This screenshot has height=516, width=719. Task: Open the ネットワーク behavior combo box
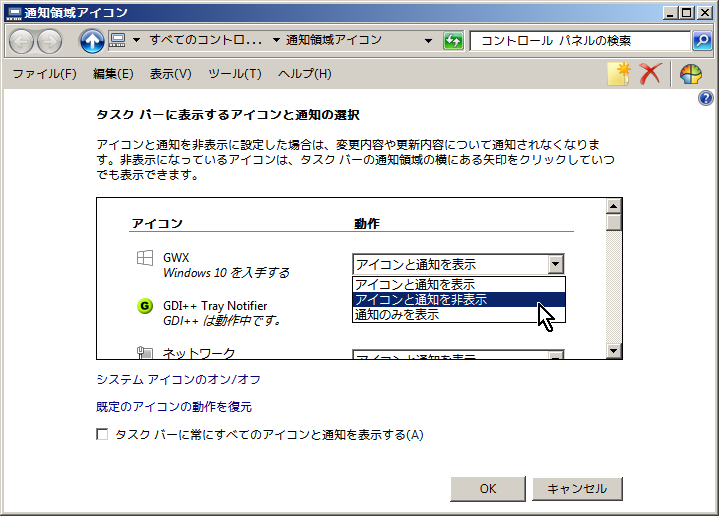(x=458, y=355)
